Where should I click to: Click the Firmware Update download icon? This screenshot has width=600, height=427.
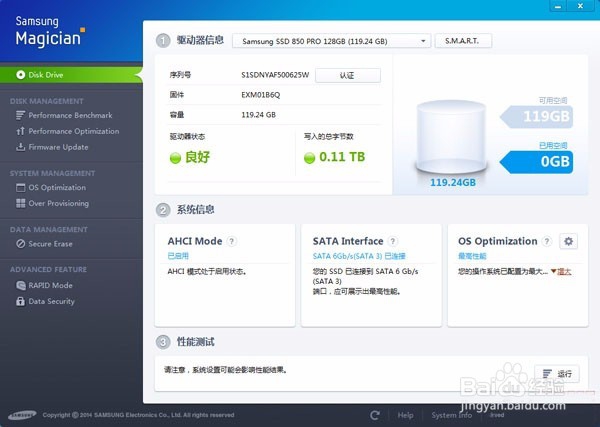coord(20,147)
